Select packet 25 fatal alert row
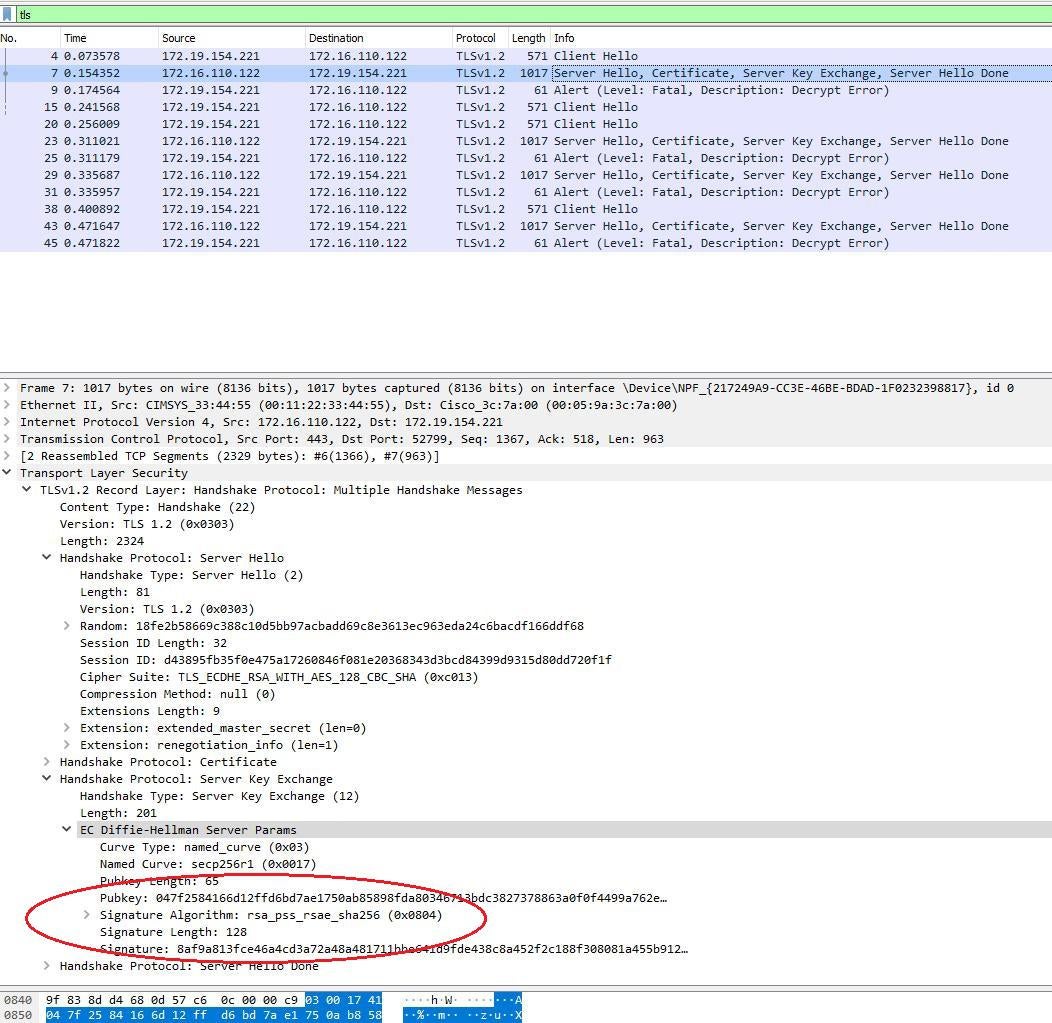The width and height of the screenshot is (1052, 1023). click(526, 158)
